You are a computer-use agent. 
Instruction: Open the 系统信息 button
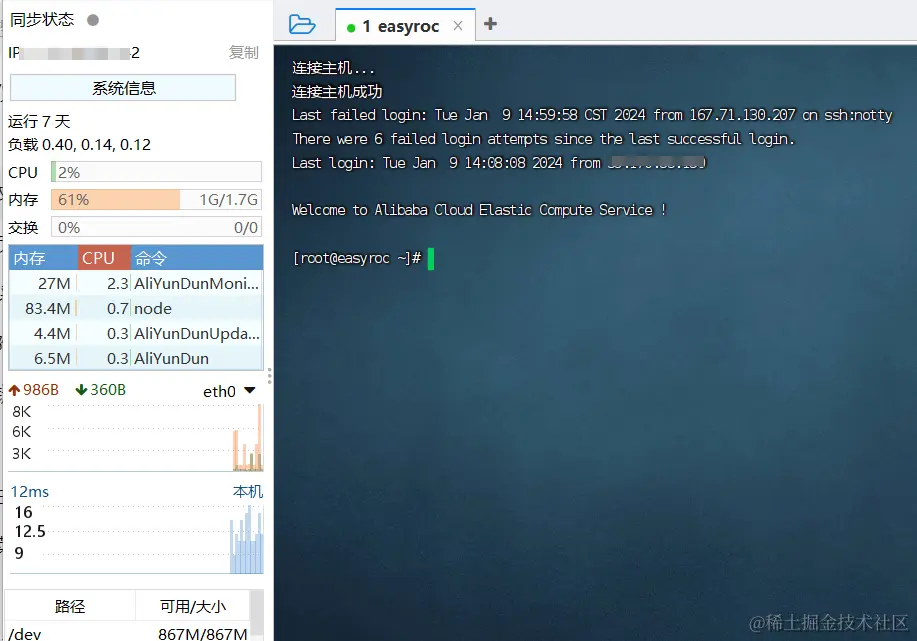tap(123, 88)
